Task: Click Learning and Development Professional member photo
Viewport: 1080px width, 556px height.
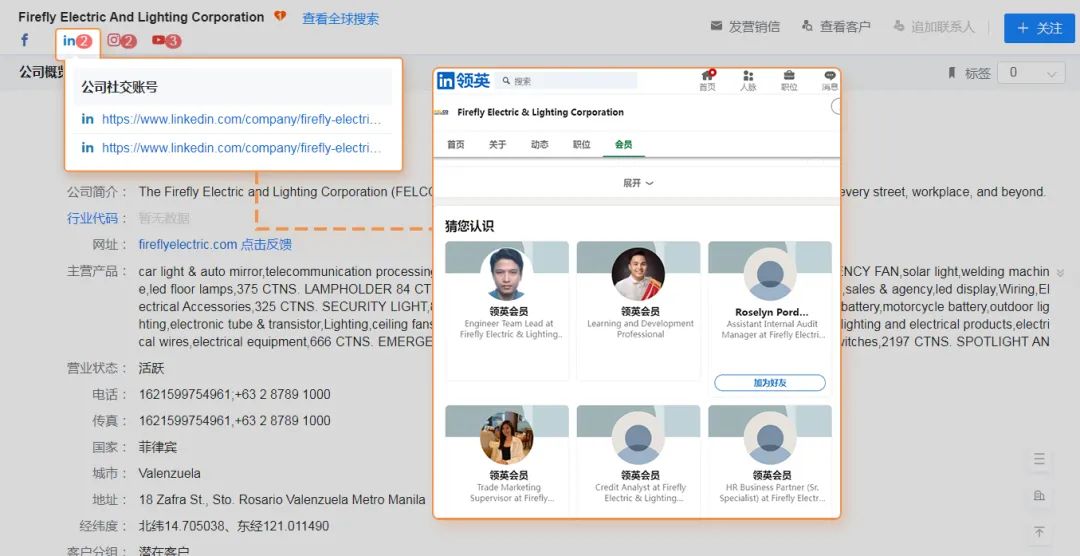Action: pyautogui.click(x=638, y=274)
